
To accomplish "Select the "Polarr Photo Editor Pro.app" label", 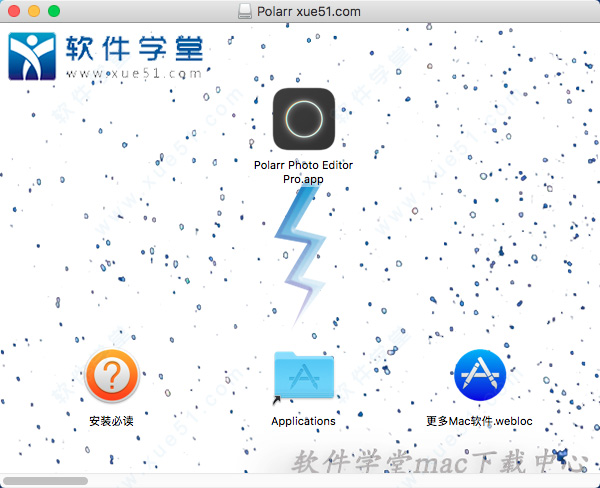I will [x=303, y=172].
